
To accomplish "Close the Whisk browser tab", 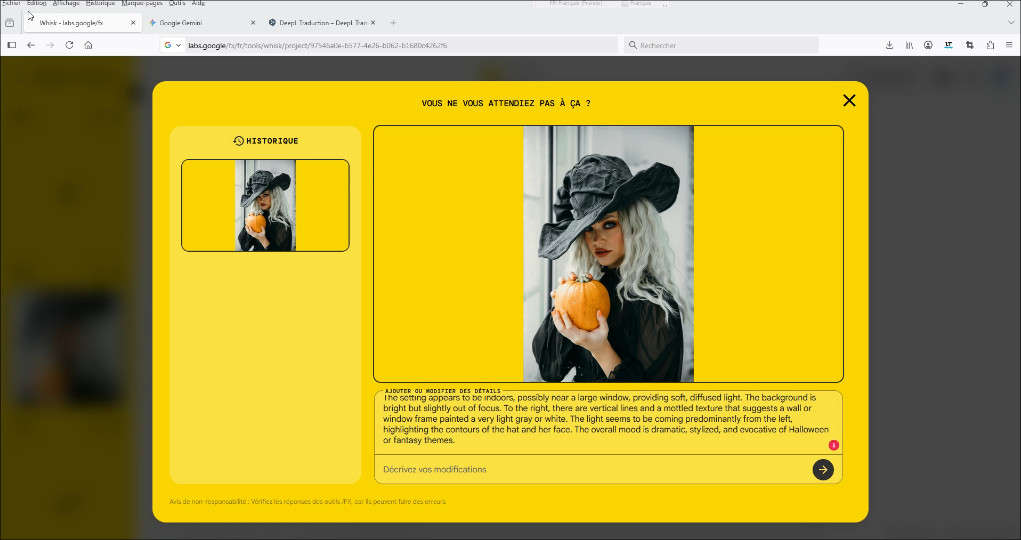I will coord(133,22).
